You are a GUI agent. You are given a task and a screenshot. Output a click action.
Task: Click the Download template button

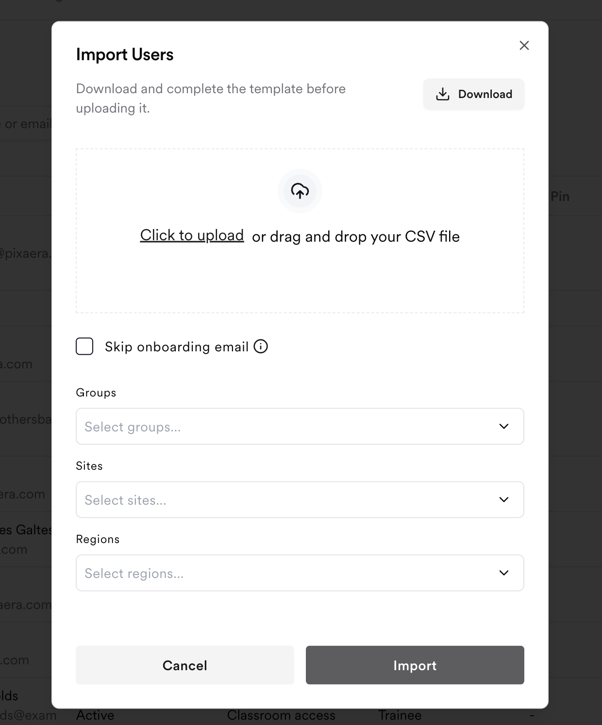(x=473, y=94)
